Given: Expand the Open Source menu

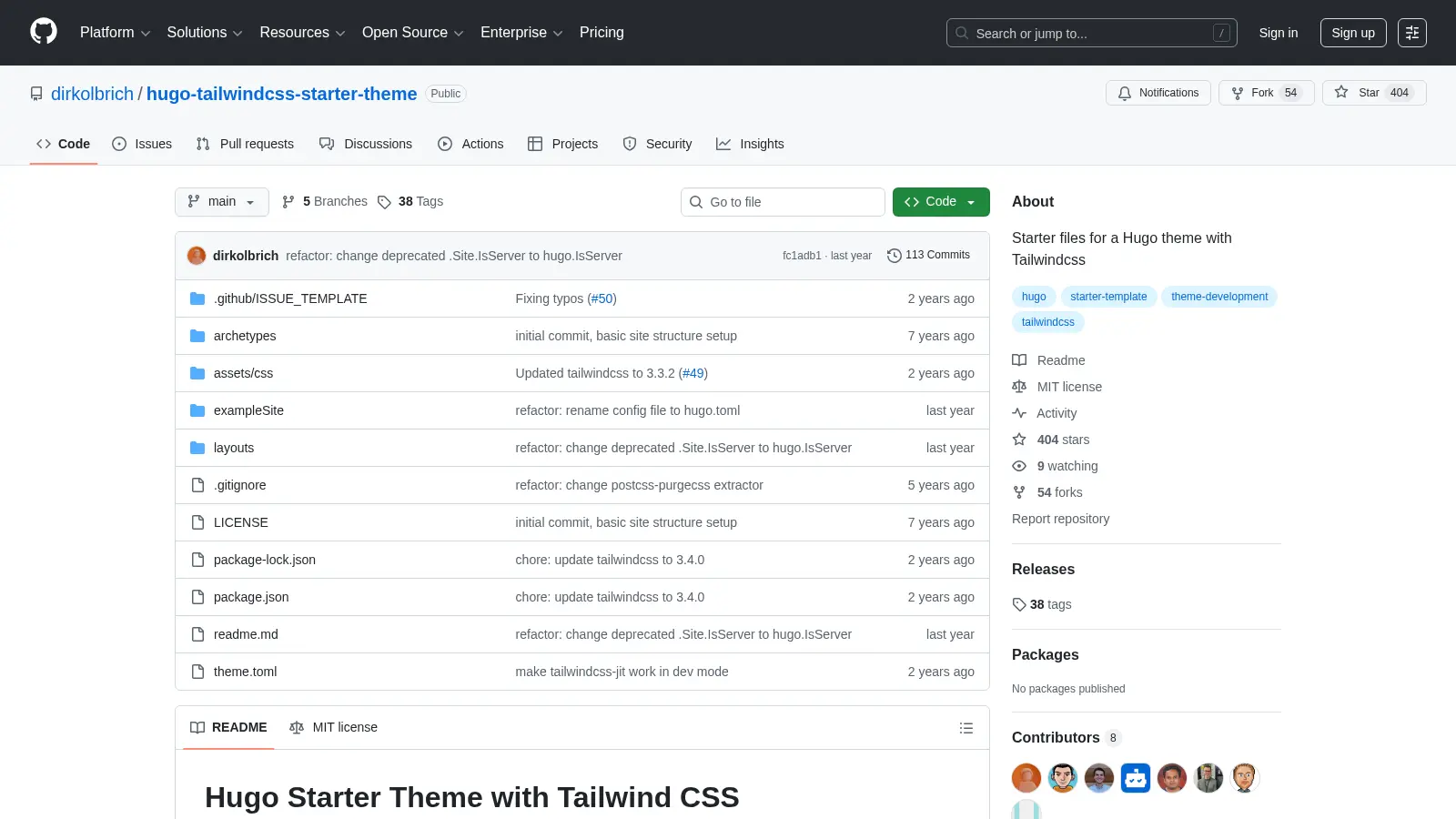Looking at the screenshot, I should pyautogui.click(x=412, y=33).
